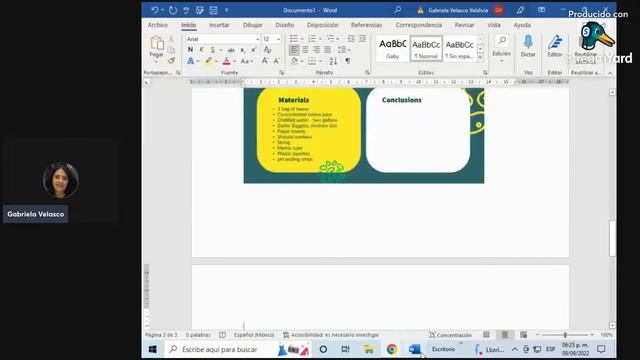Toggle underline (S) formatting
The image size is (640, 360).
212,50
